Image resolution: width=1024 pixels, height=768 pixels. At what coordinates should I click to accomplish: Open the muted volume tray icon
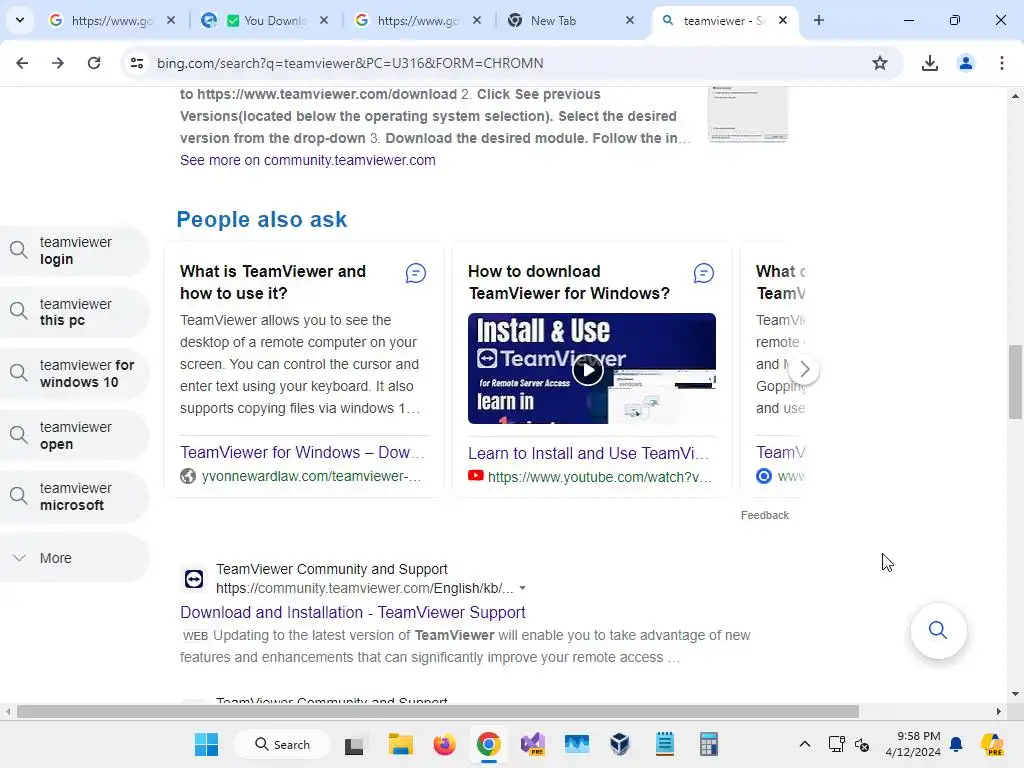click(x=862, y=744)
